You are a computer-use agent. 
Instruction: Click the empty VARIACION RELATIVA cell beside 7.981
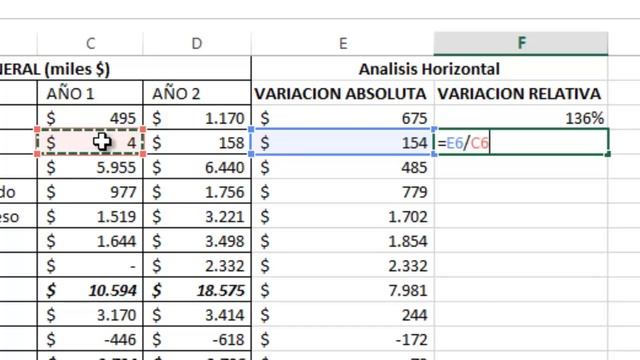[x=521, y=290]
